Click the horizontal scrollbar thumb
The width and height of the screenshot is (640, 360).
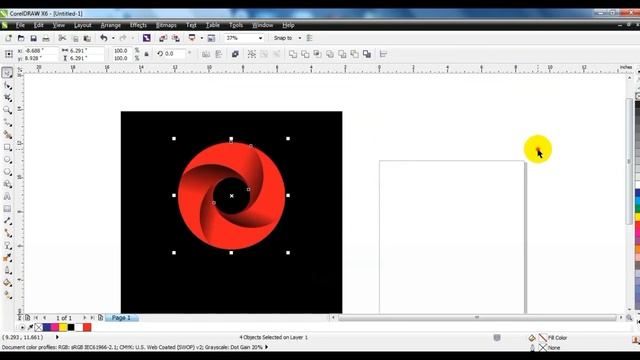tap(477, 318)
